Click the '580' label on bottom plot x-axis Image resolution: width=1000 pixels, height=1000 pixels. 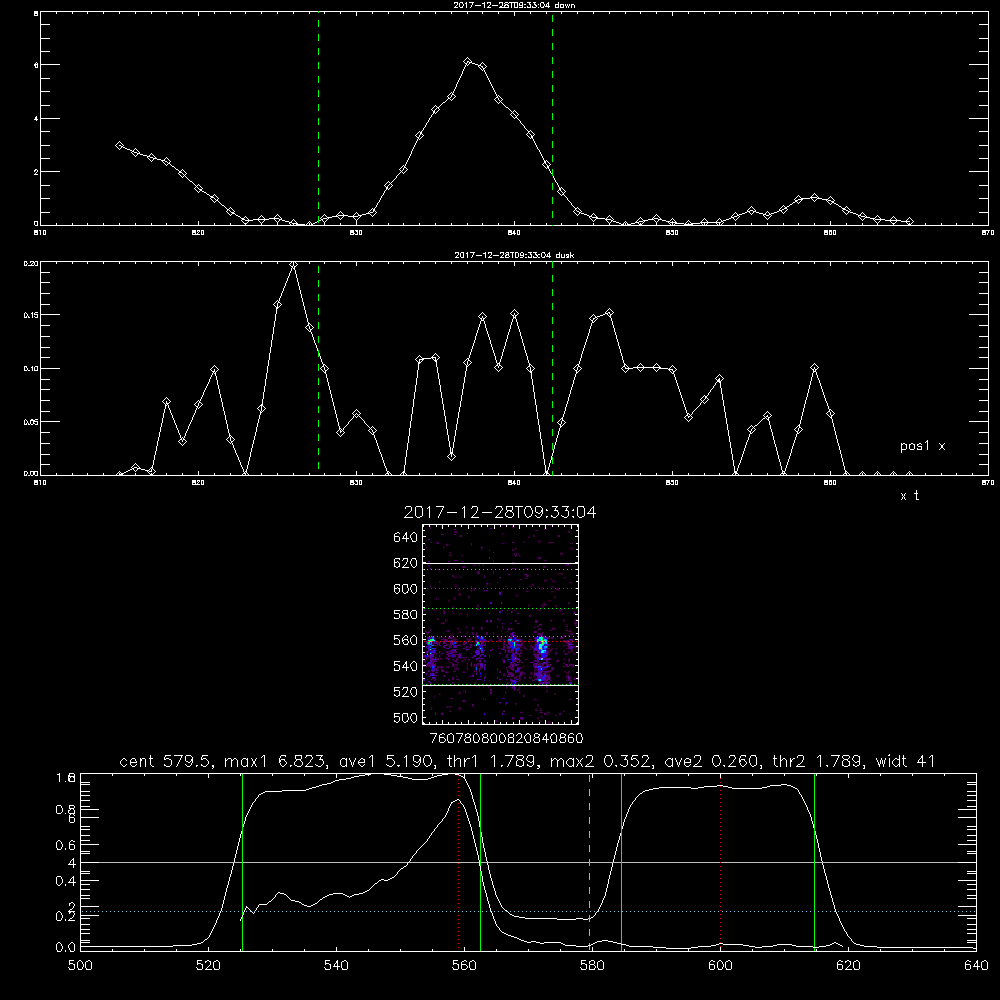[592, 966]
